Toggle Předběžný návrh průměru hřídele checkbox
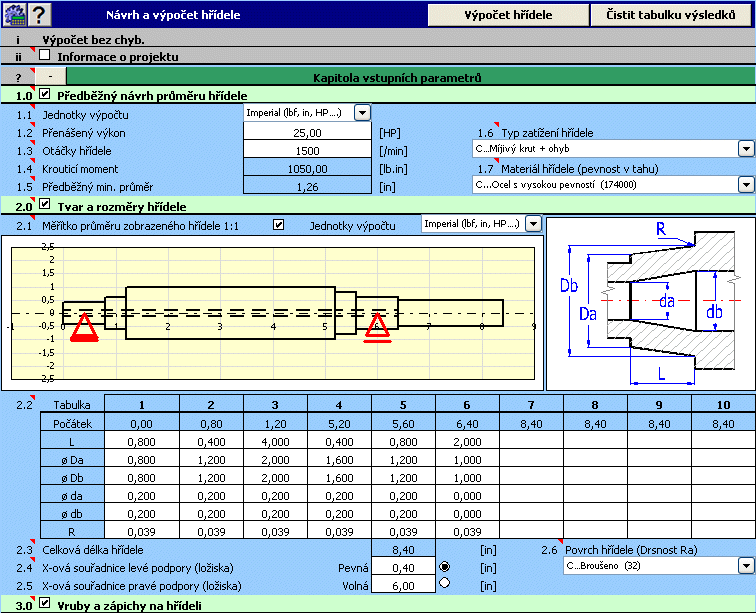 pyautogui.click(x=44, y=94)
